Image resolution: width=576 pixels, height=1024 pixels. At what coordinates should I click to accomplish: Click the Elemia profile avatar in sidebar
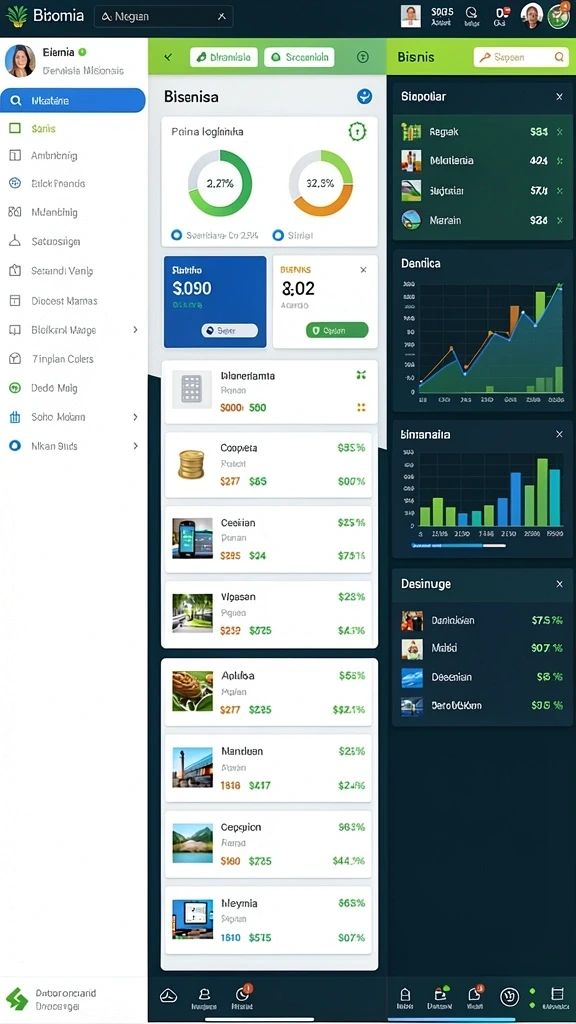[x=20, y=61]
